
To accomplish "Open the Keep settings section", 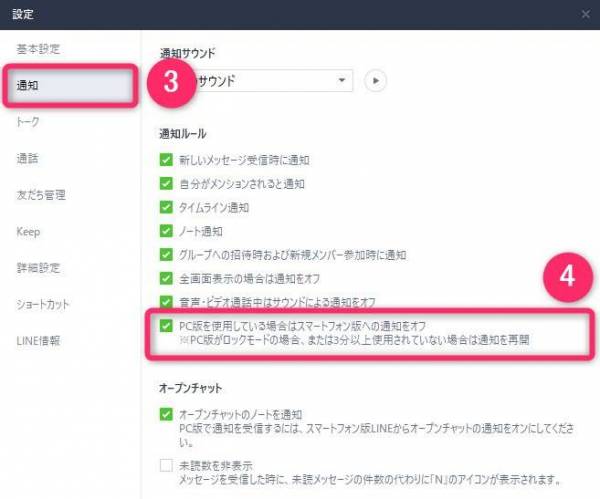I will coord(28,232).
